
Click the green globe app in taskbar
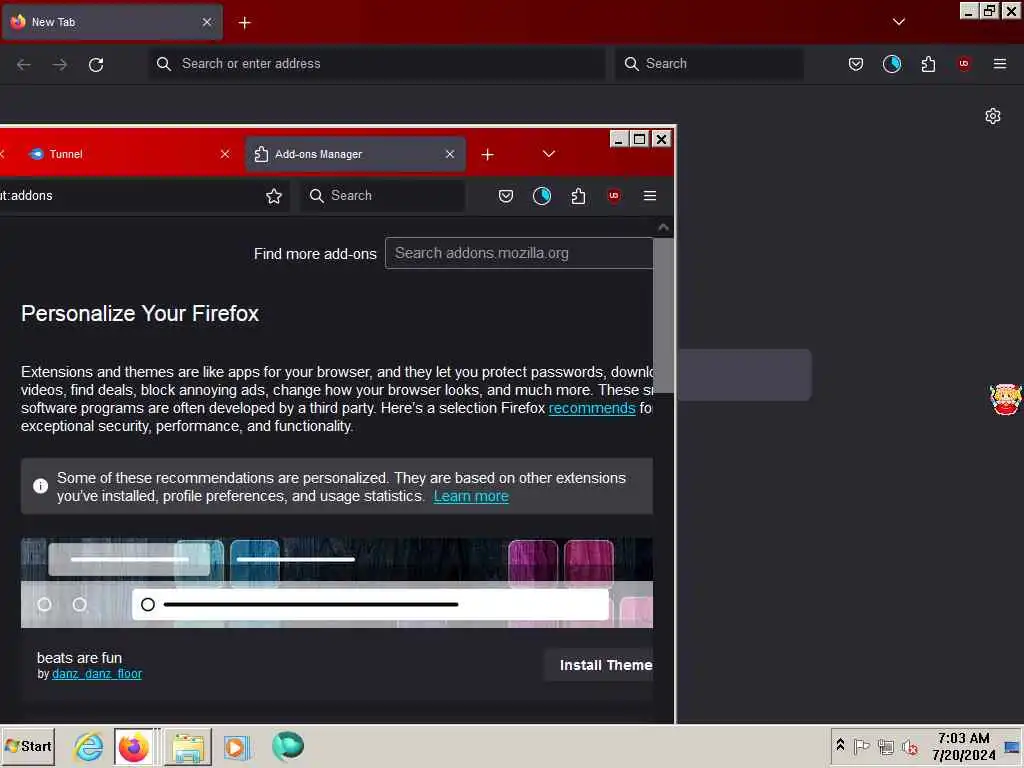pyautogui.click(x=287, y=746)
